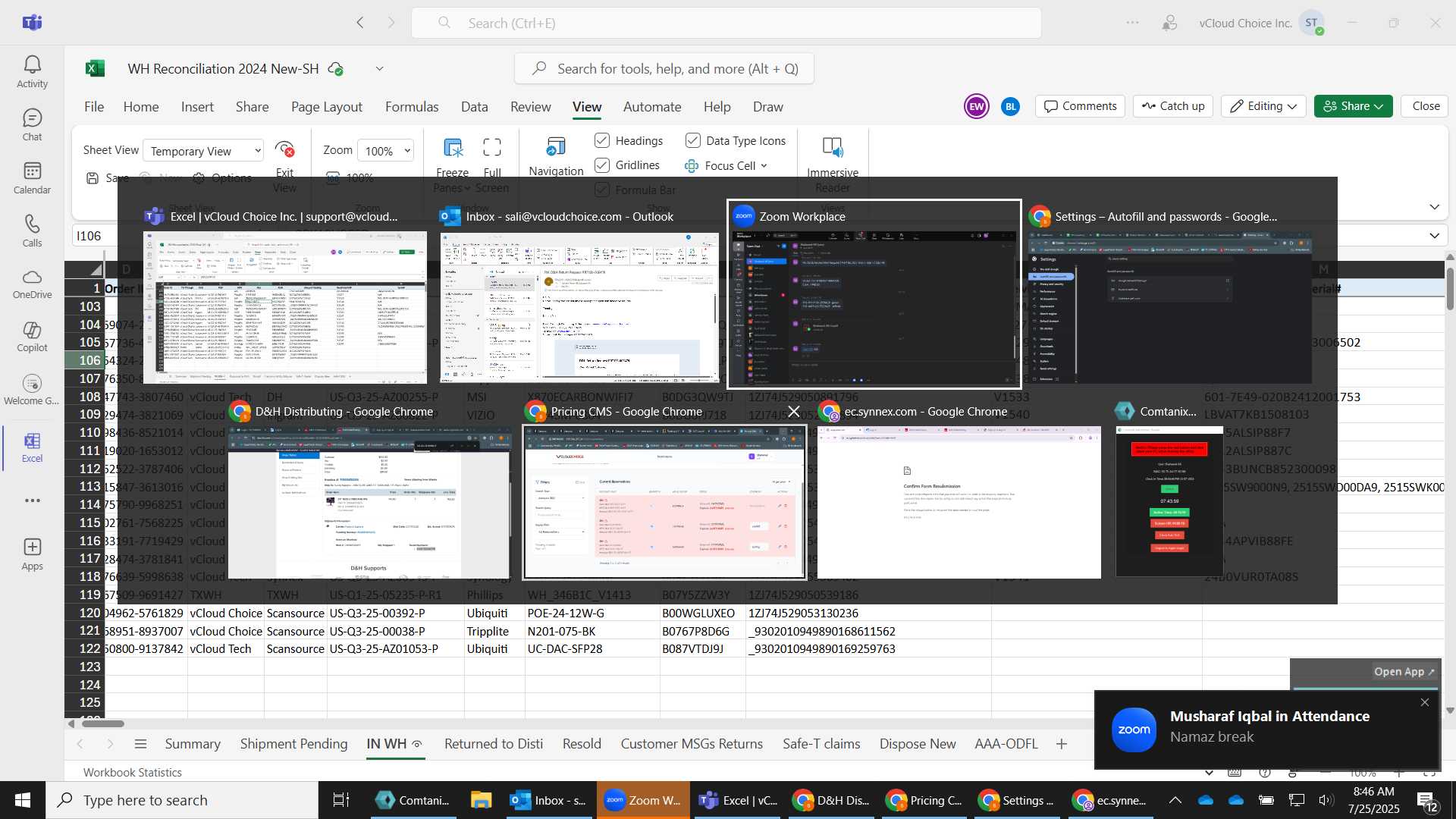Switch to the Zoom Workplace window thumbnail
Viewport: 1456px width, 819px height.
tap(874, 294)
